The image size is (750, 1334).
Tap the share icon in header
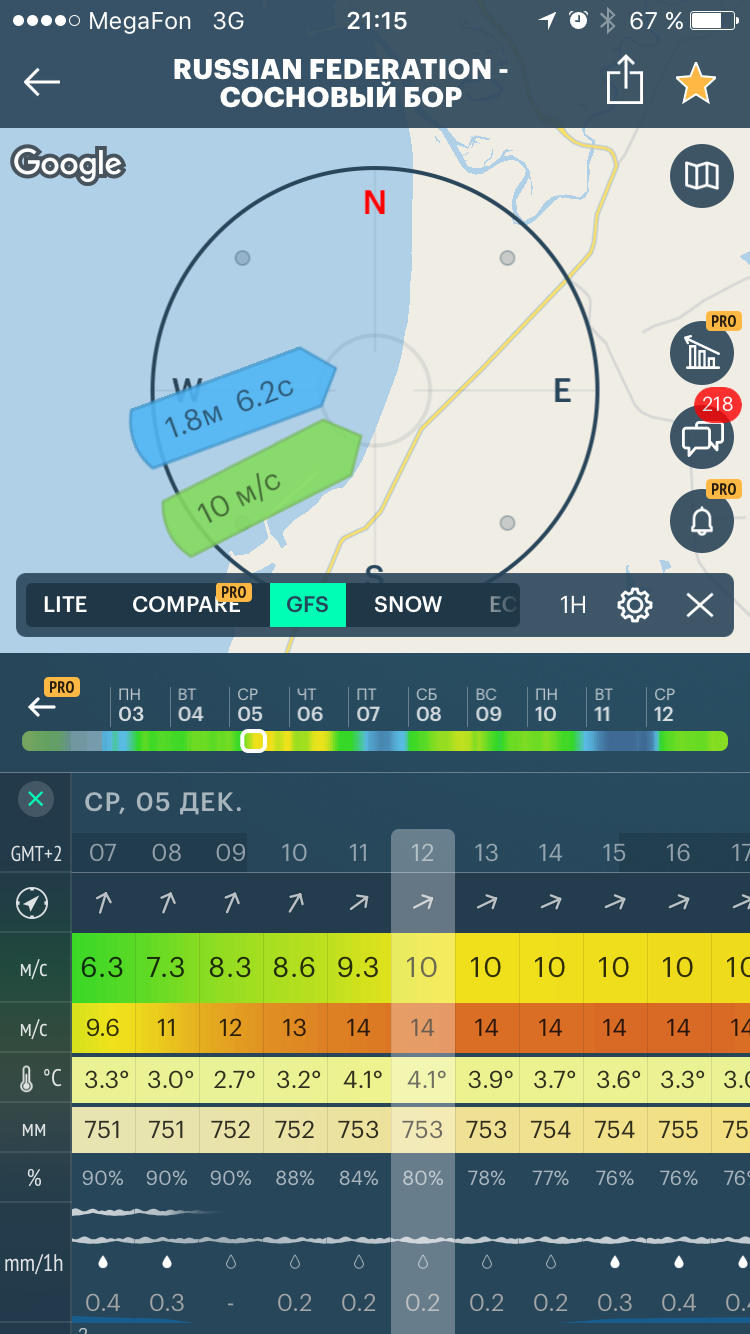coord(624,80)
